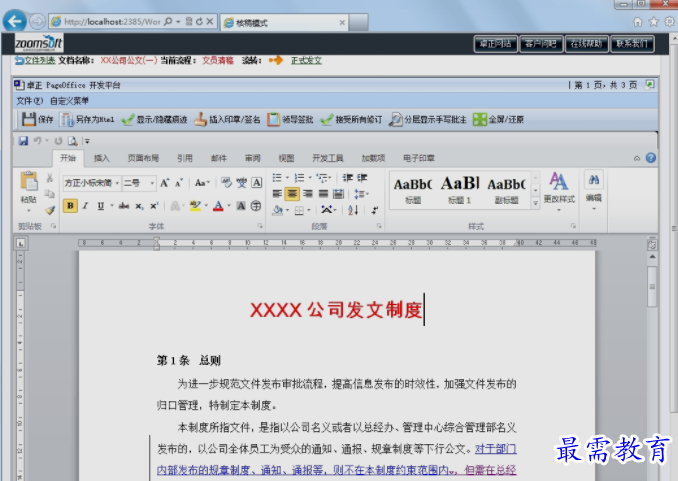Click the cut scissors icon
Viewport: 678px width, 481px height.
[50, 178]
